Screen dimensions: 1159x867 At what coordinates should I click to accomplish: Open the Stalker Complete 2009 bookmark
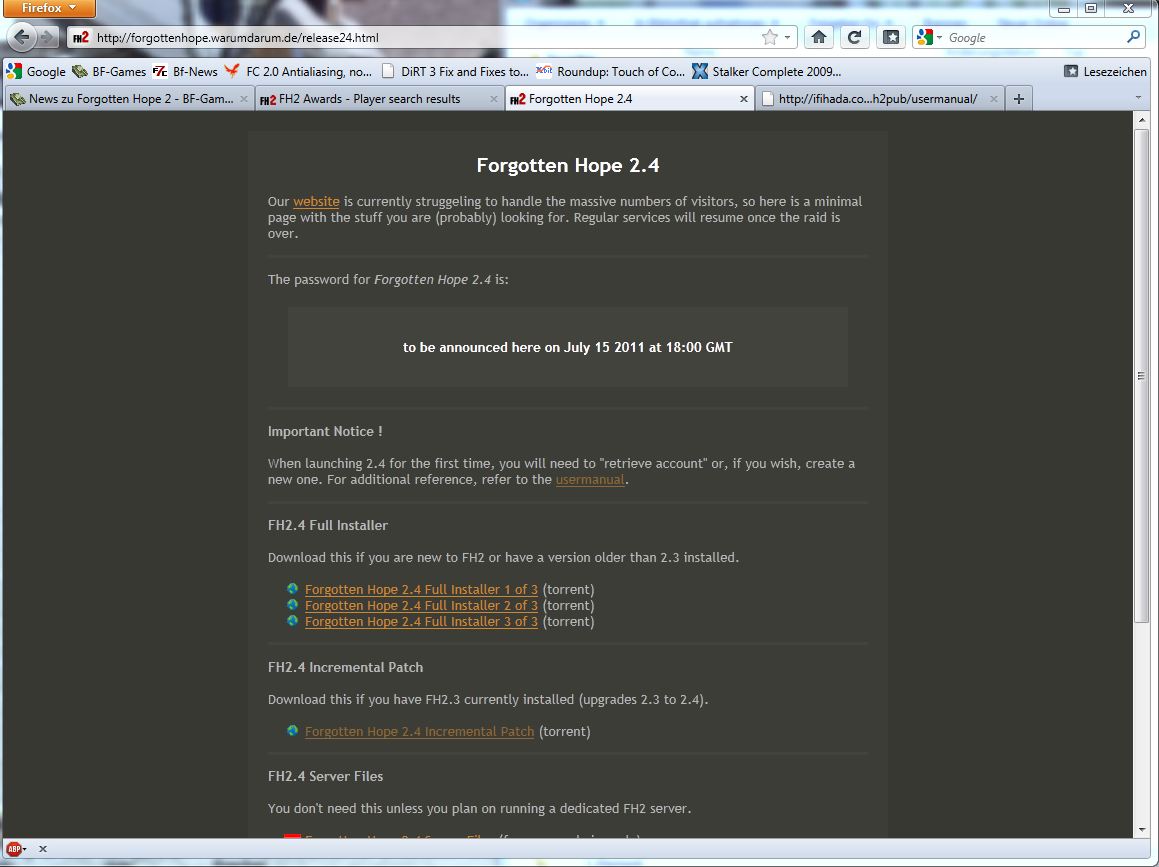(x=767, y=72)
